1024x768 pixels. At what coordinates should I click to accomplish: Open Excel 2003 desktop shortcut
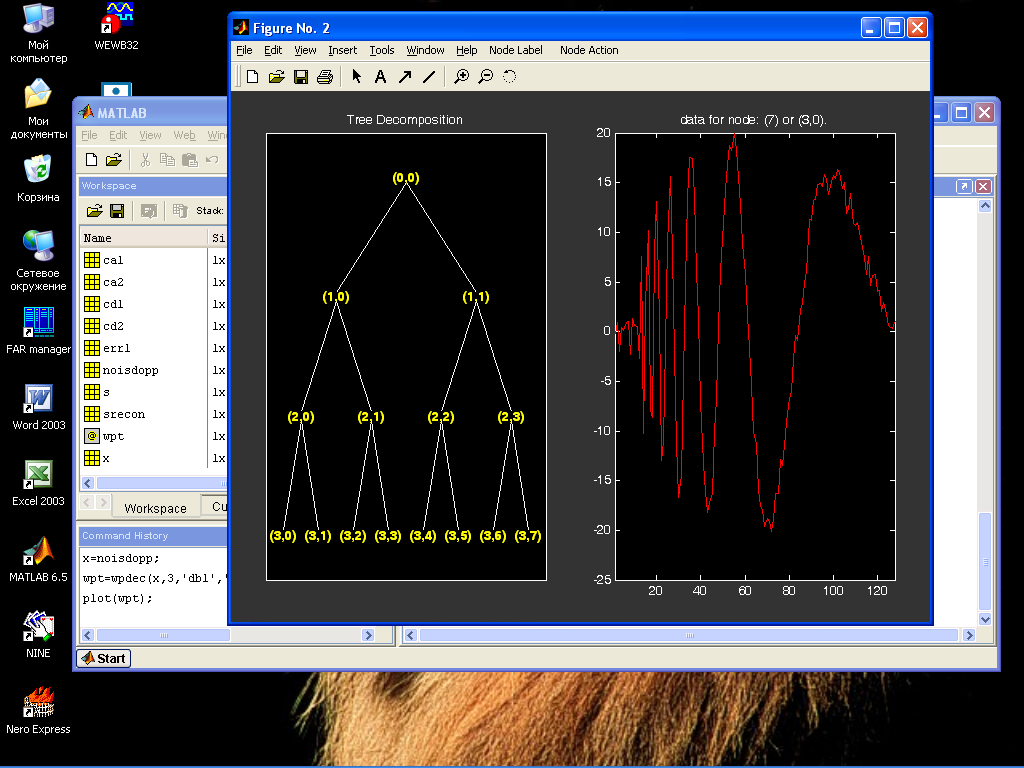pyautogui.click(x=38, y=483)
